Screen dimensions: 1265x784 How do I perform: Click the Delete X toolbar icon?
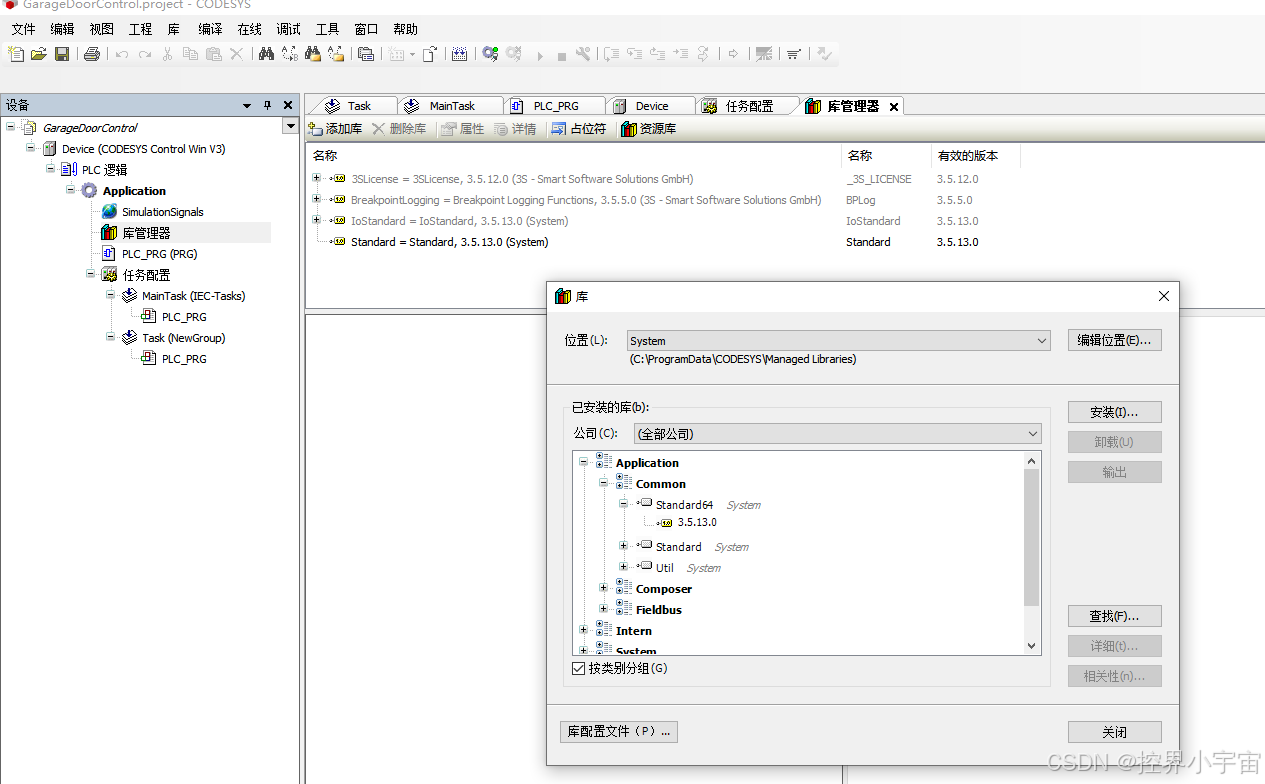[x=236, y=54]
